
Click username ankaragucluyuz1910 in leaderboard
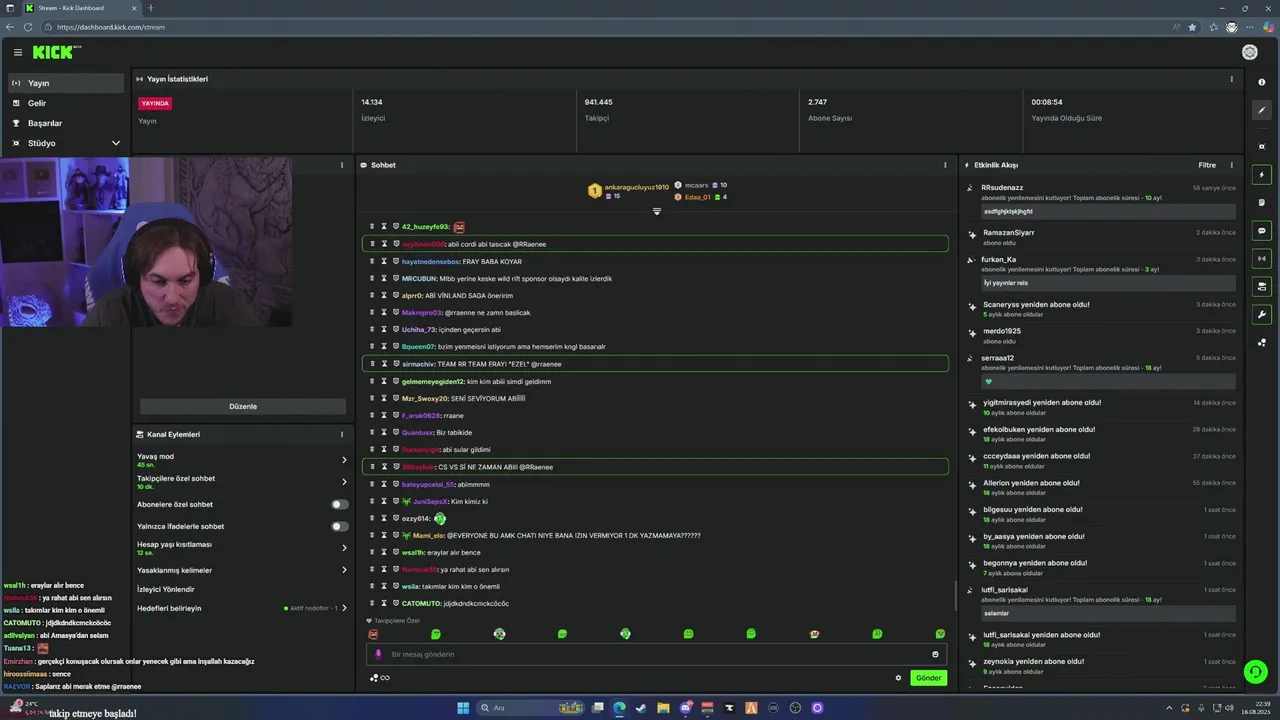click(x=637, y=187)
